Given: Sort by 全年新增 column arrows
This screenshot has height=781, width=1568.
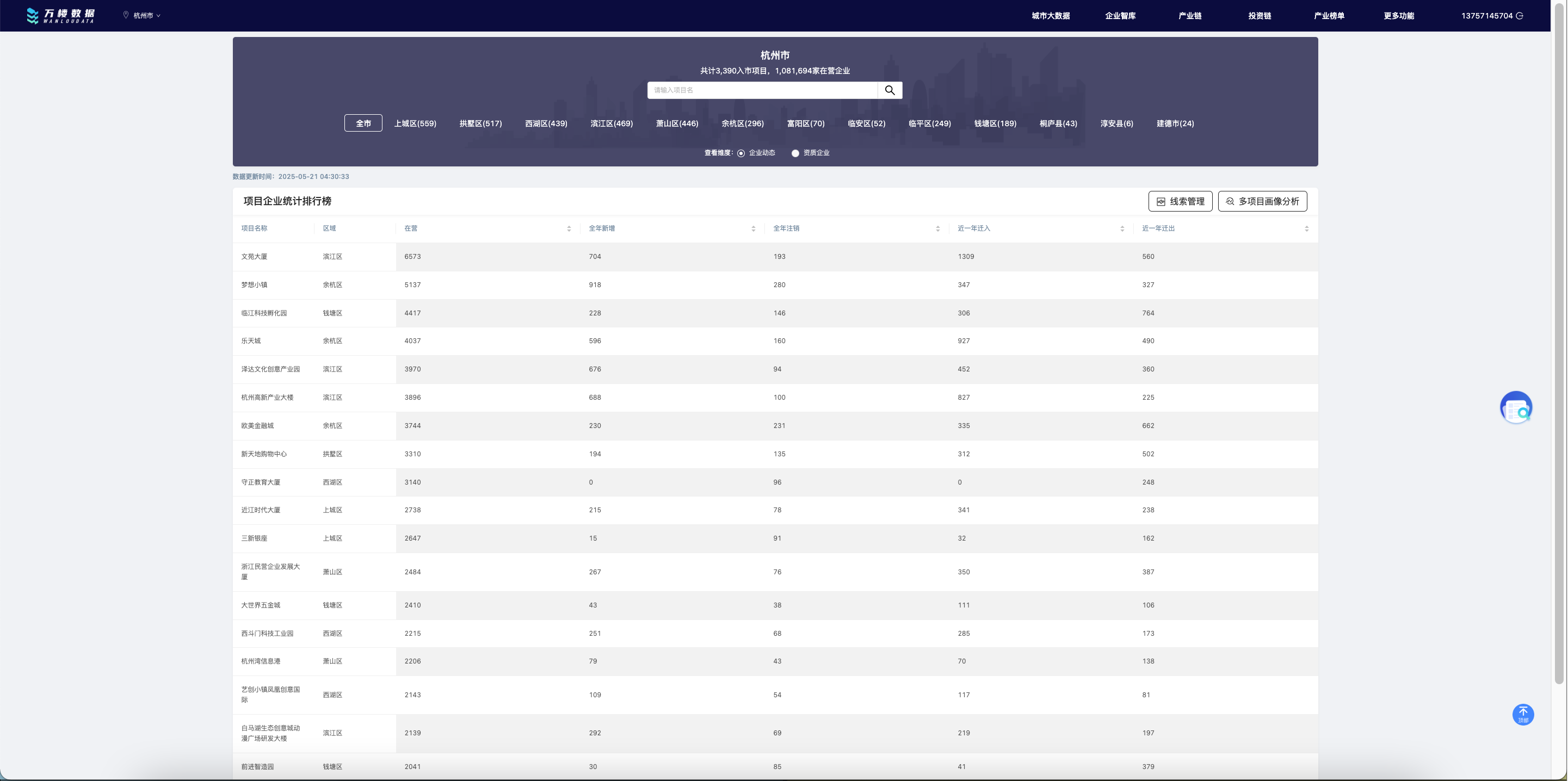Looking at the screenshot, I should tap(753, 229).
